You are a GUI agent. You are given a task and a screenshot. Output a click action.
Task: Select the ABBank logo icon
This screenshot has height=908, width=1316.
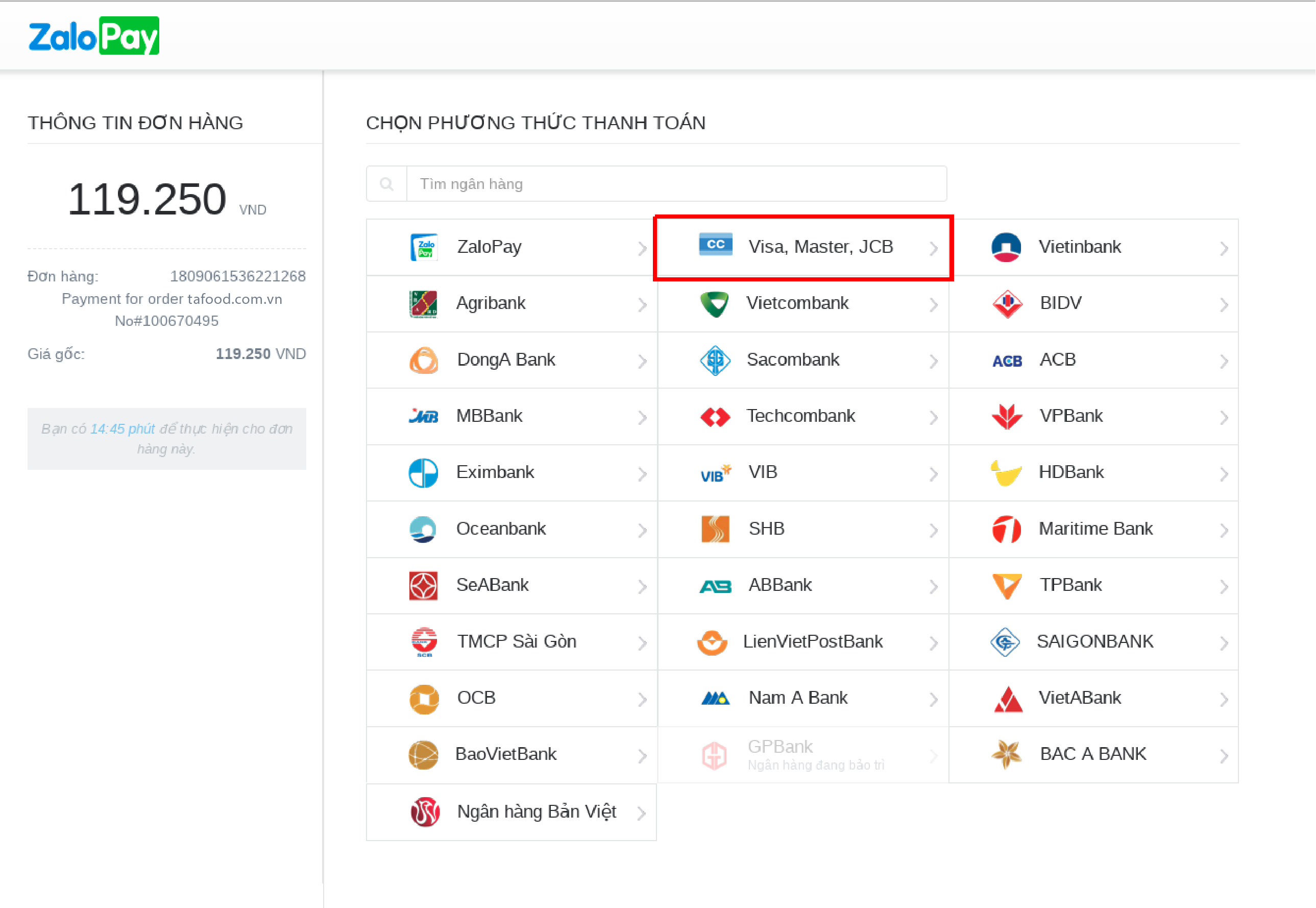[716, 586]
